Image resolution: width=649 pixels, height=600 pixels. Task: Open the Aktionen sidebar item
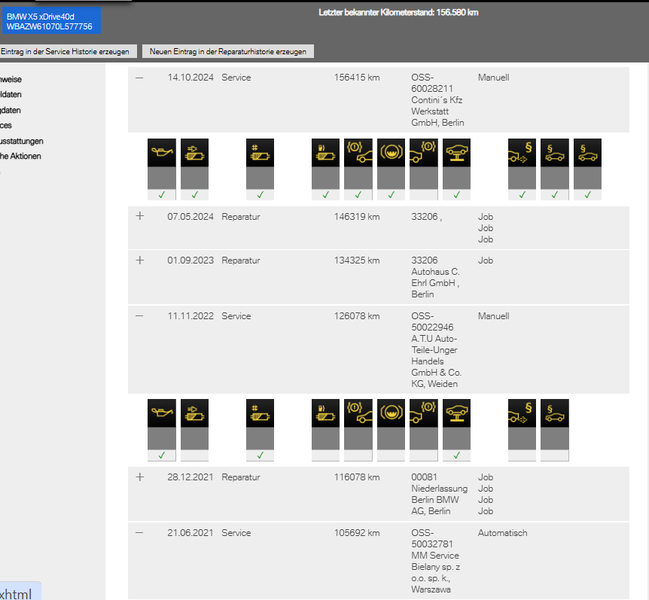pyautogui.click(x=21, y=156)
